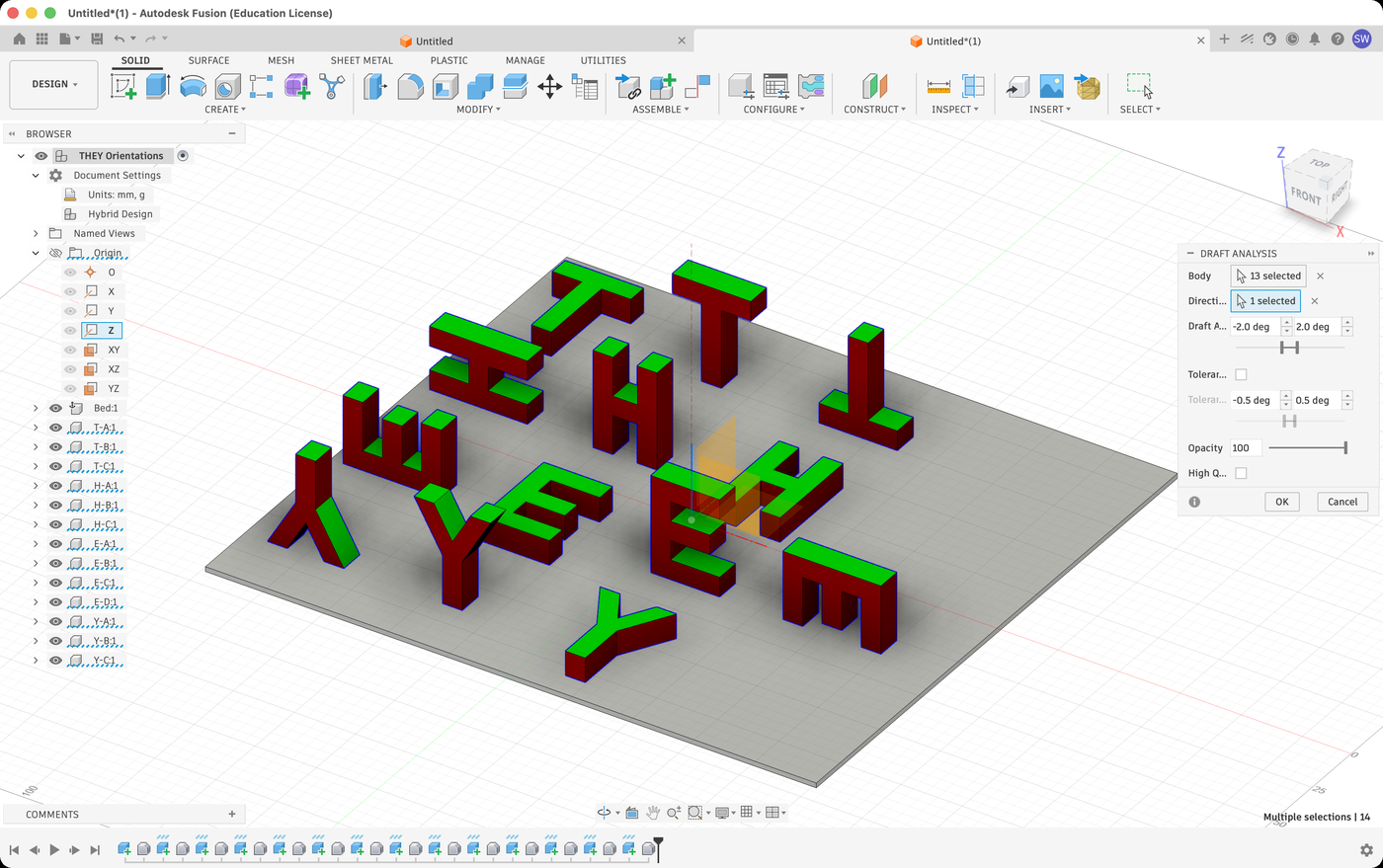Expand the Named Views folder
The width and height of the screenshot is (1383, 868).
coord(36,233)
